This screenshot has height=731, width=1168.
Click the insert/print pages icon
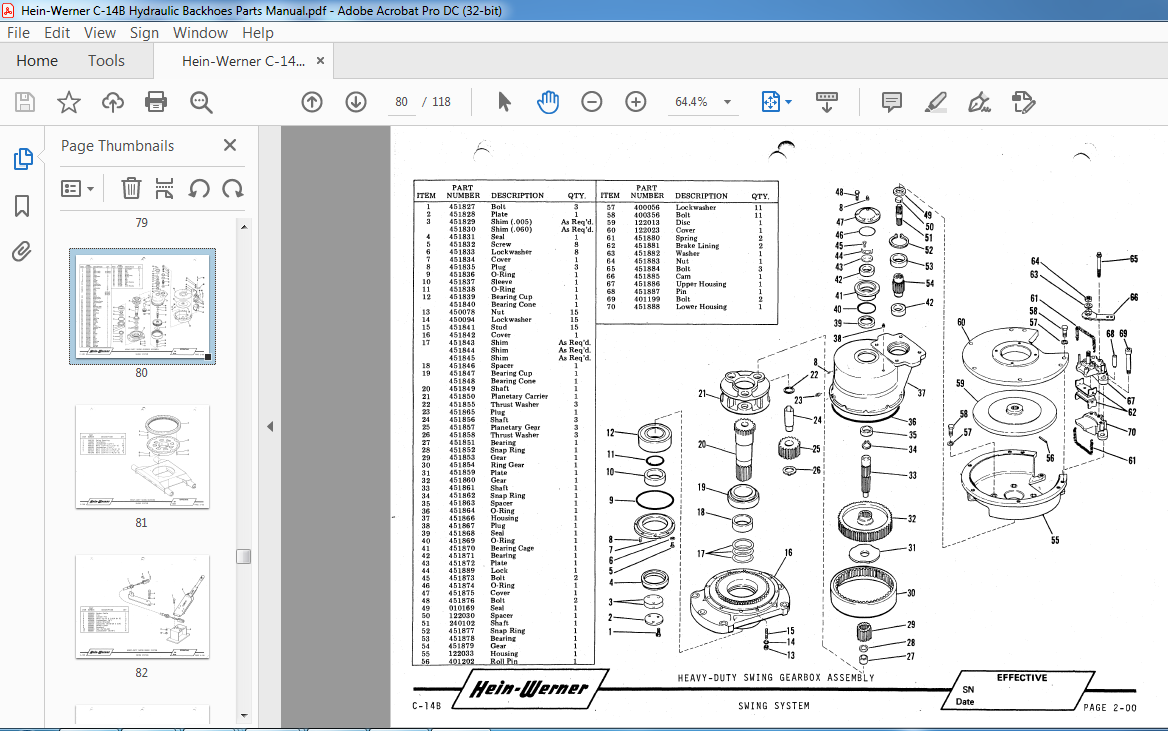[x=164, y=189]
